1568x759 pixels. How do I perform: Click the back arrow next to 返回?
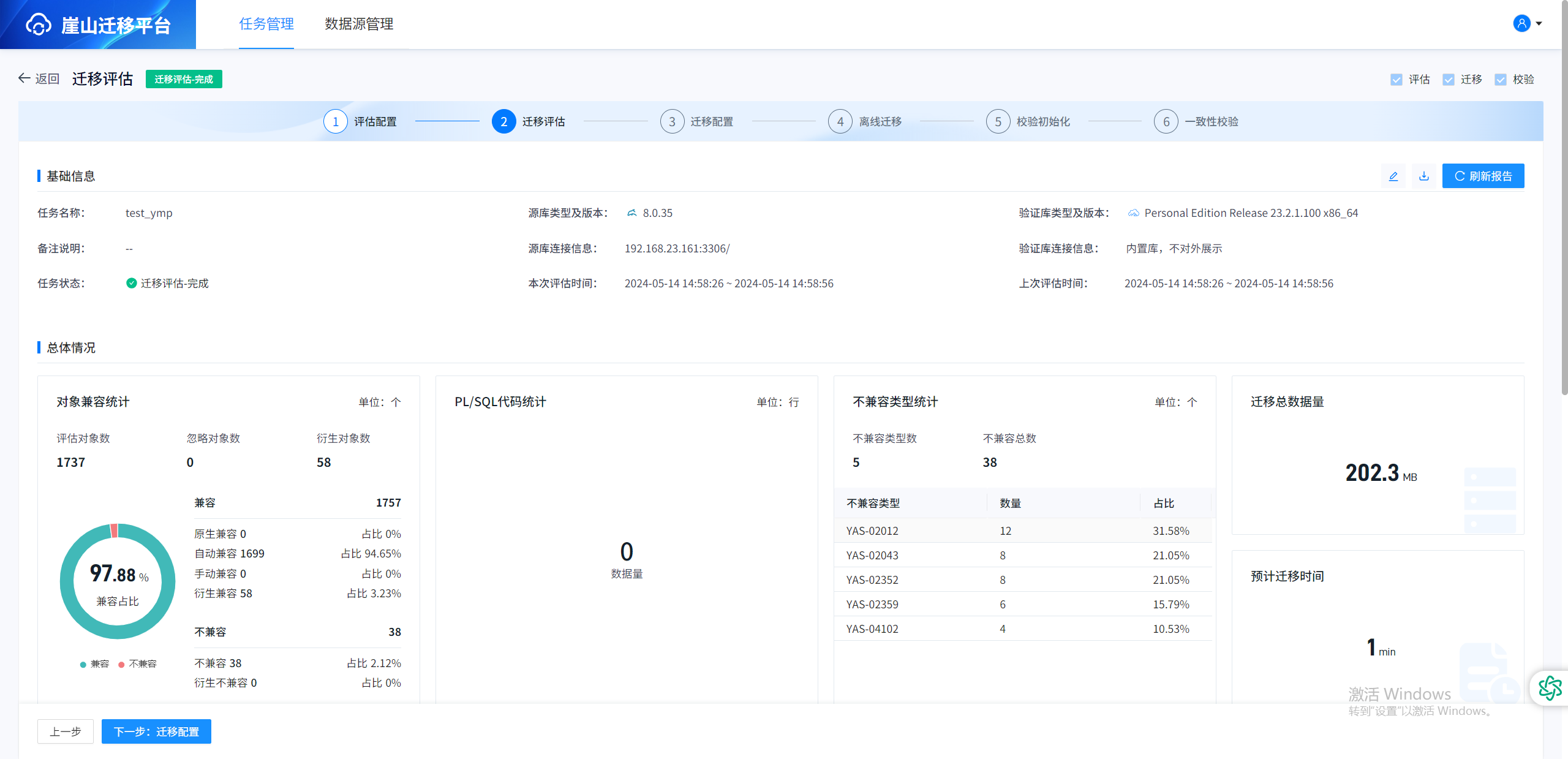click(24, 78)
